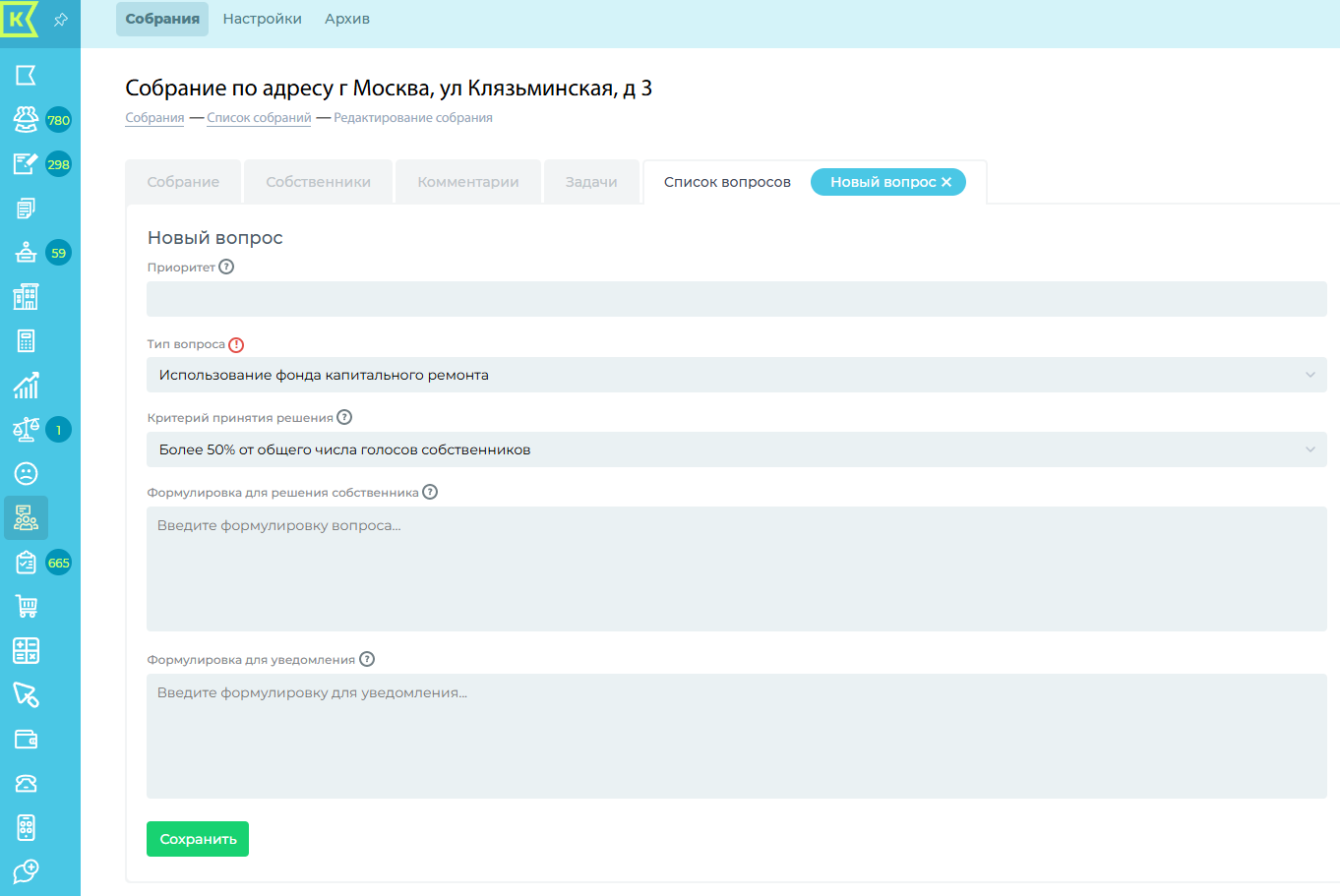
Task: Follow the Список собраний breadcrumb link
Action: 259,118
